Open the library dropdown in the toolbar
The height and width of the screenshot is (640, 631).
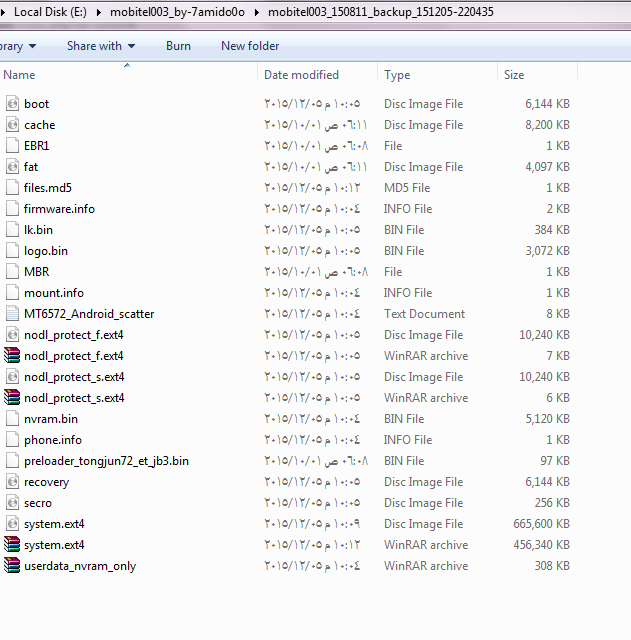tap(18, 46)
